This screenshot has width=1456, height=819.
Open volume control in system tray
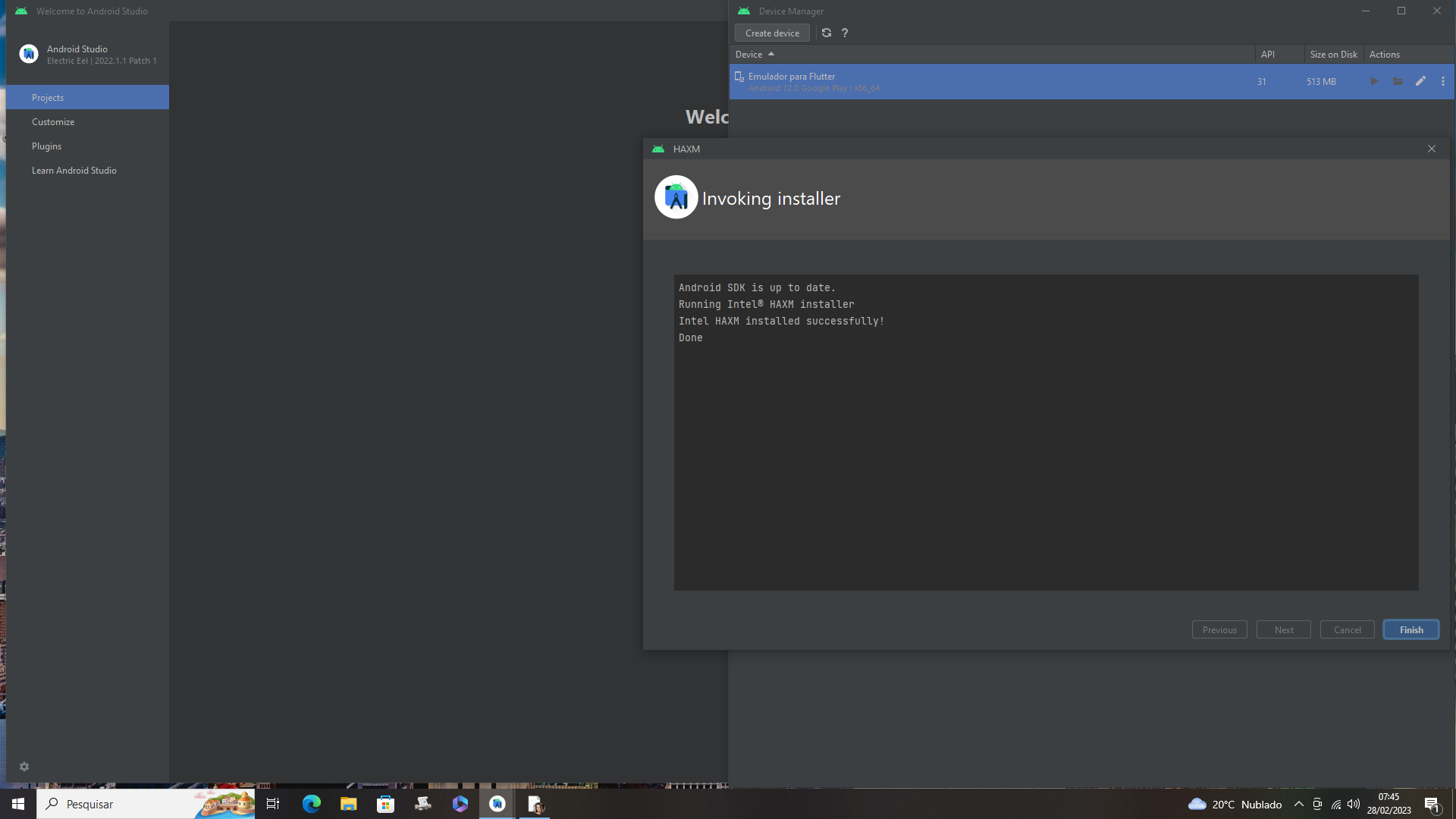(1354, 804)
